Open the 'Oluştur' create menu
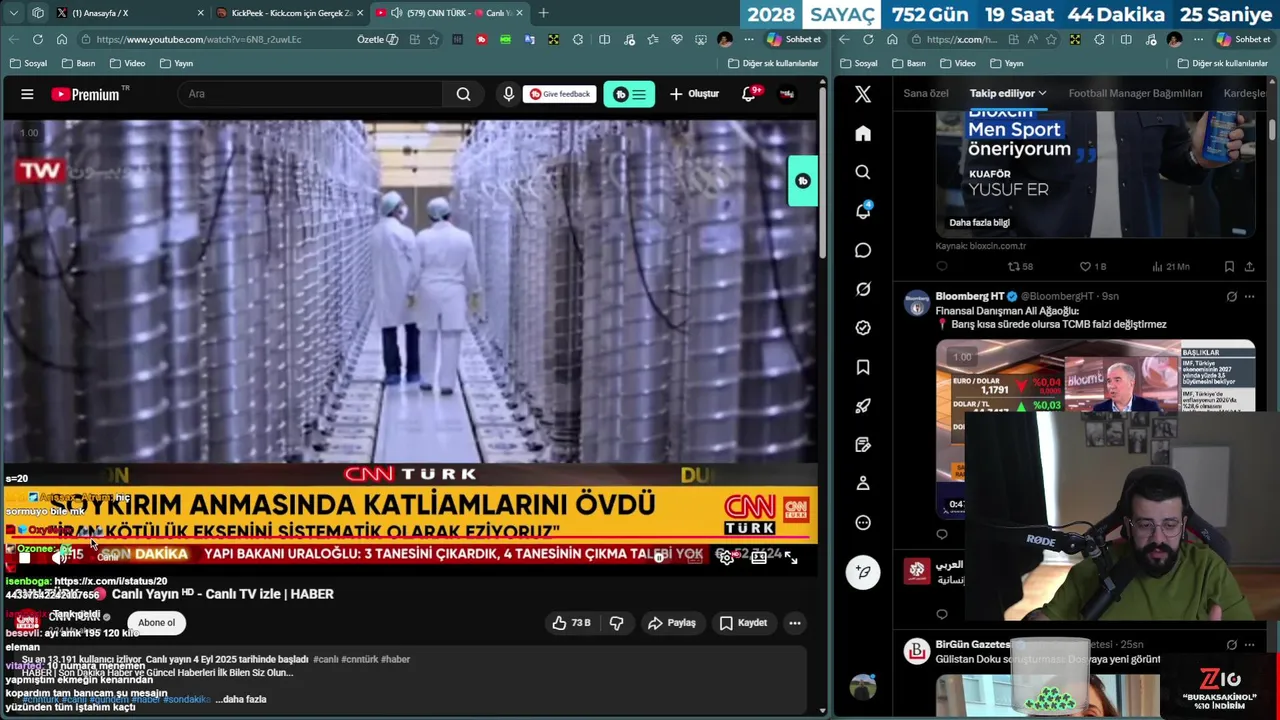The image size is (1280, 720). tap(694, 94)
